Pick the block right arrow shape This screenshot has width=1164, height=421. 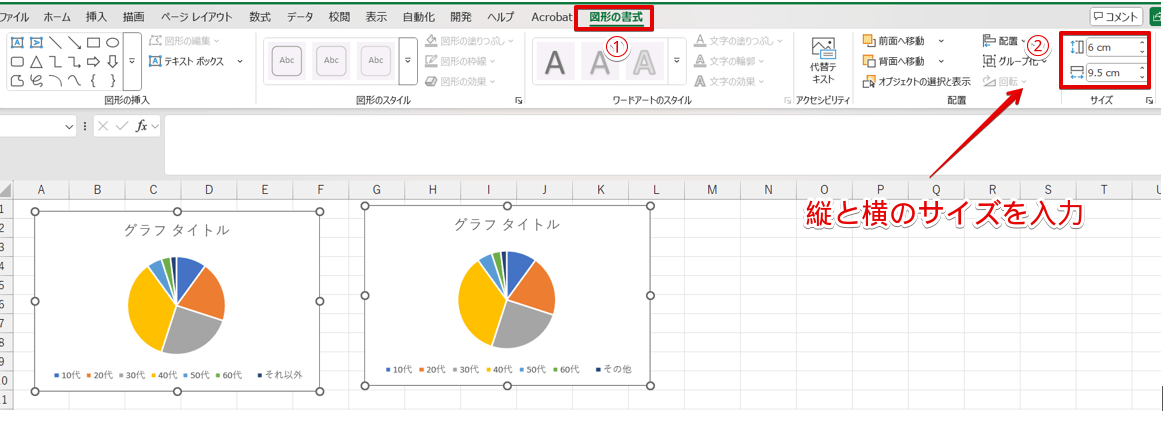[94, 61]
